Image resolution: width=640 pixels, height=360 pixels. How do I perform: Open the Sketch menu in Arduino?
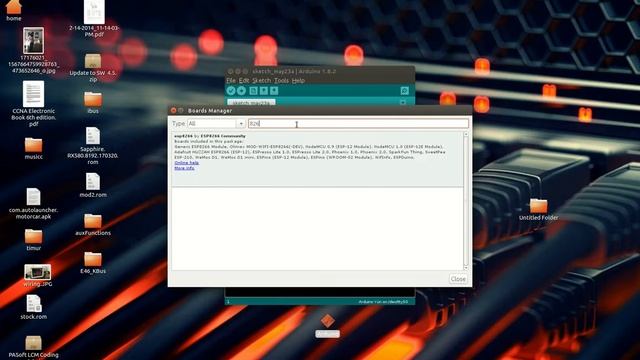click(262, 80)
